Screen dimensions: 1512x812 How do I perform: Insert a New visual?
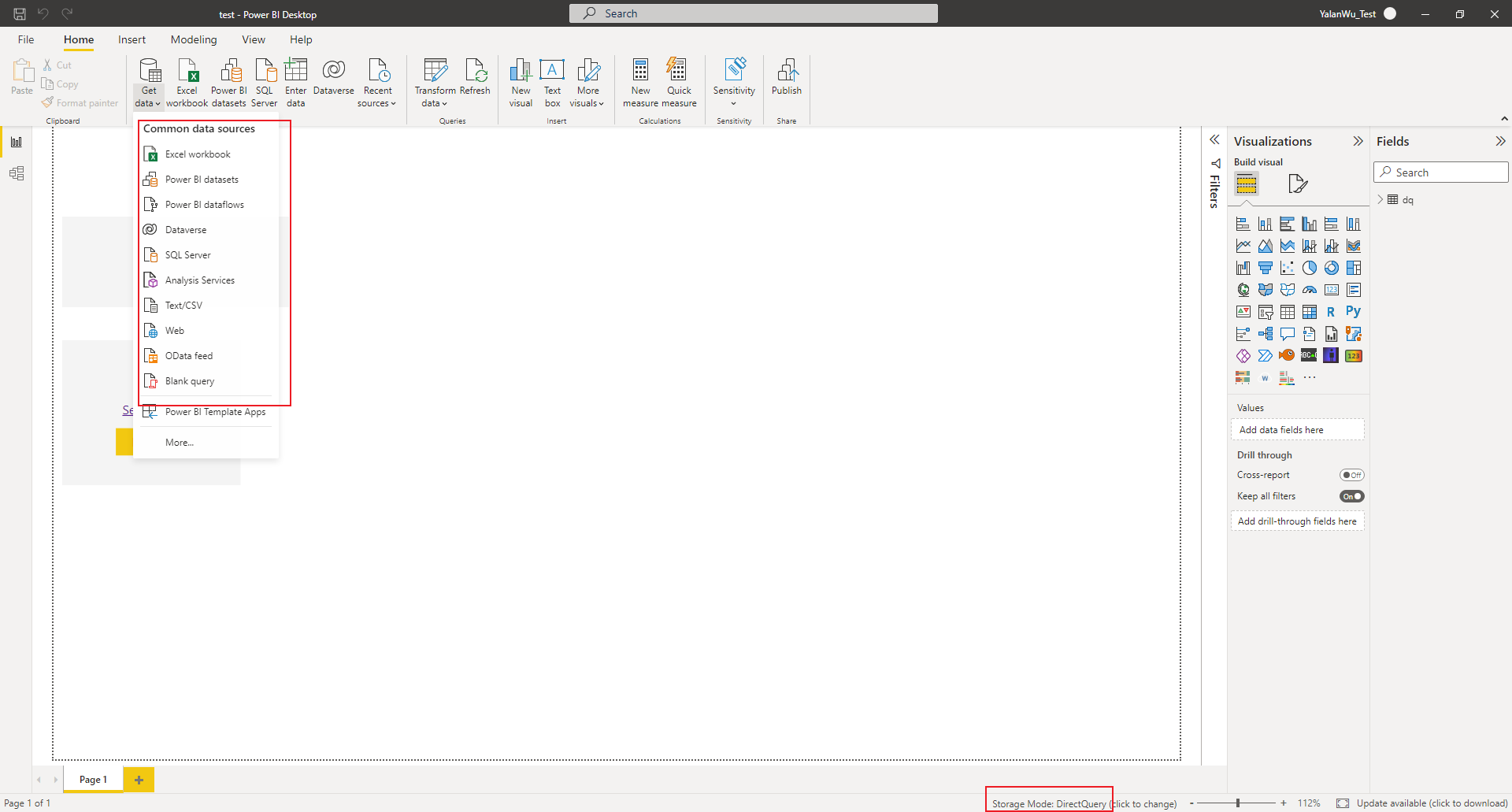pos(521,82)
